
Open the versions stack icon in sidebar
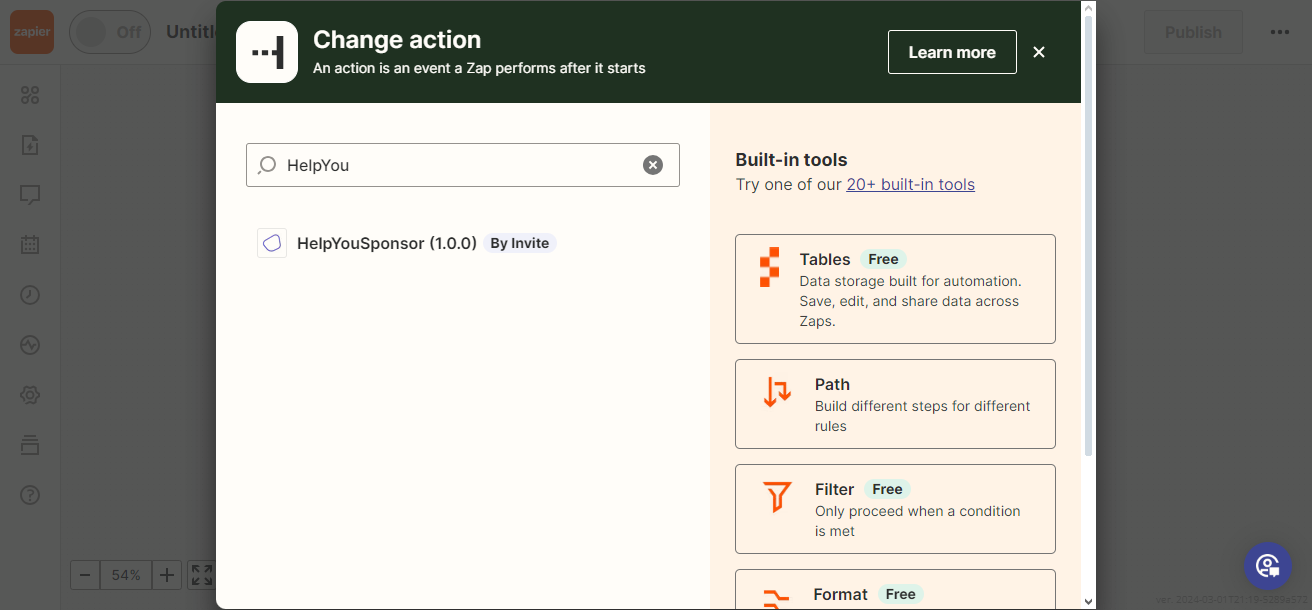click(x=30, y=445)
